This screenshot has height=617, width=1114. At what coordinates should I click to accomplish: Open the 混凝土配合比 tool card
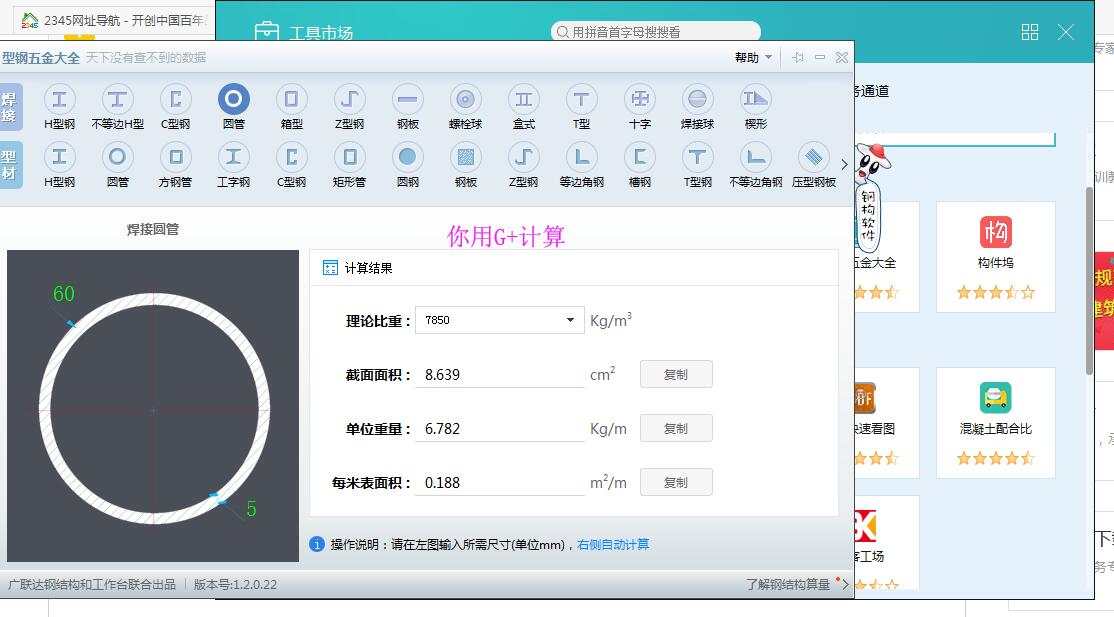pos(995,423)
